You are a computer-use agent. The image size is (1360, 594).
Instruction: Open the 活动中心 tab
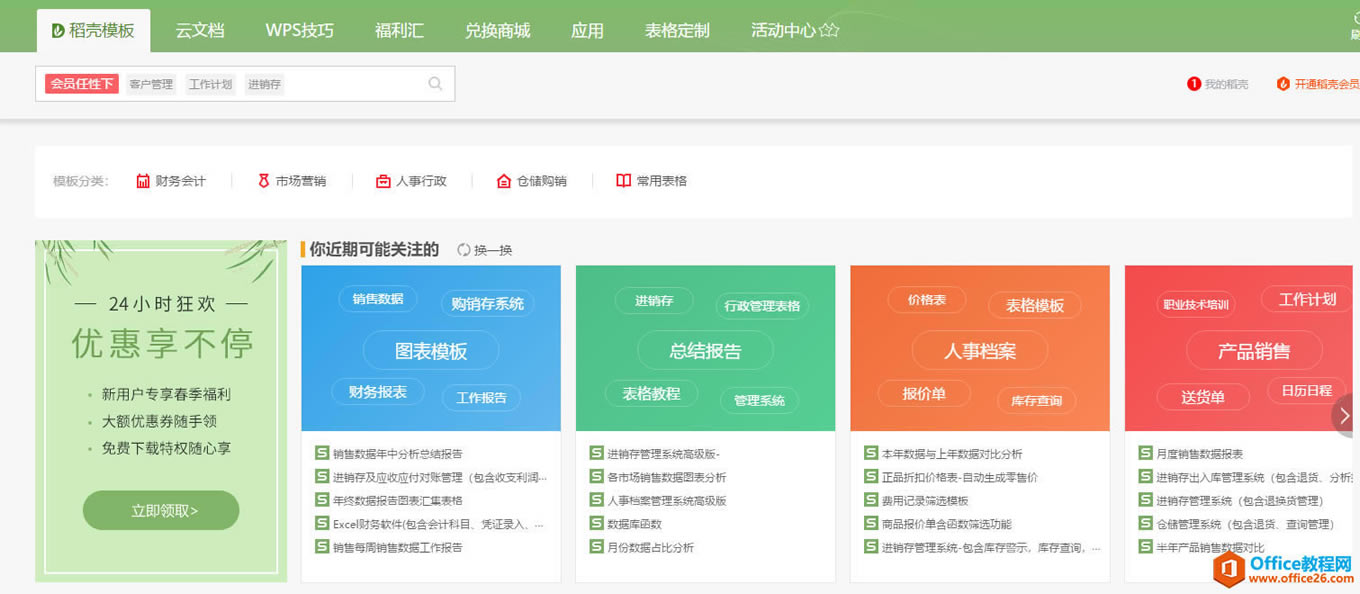[783, 30]
